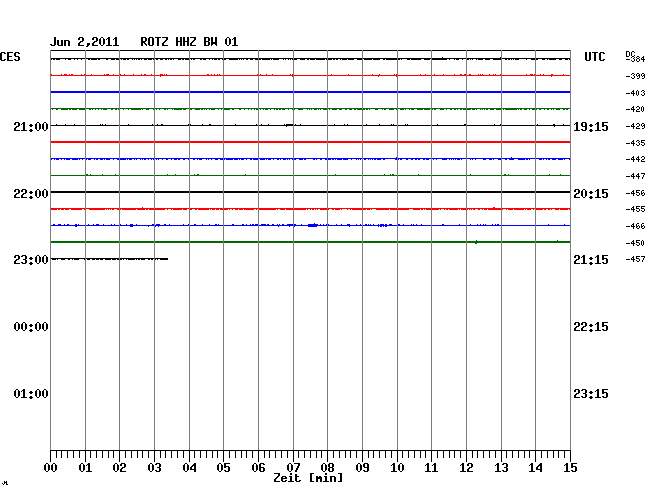Click the short black trace at 23:00
This screenshot has width=650, height=494.
coord(109,259)
